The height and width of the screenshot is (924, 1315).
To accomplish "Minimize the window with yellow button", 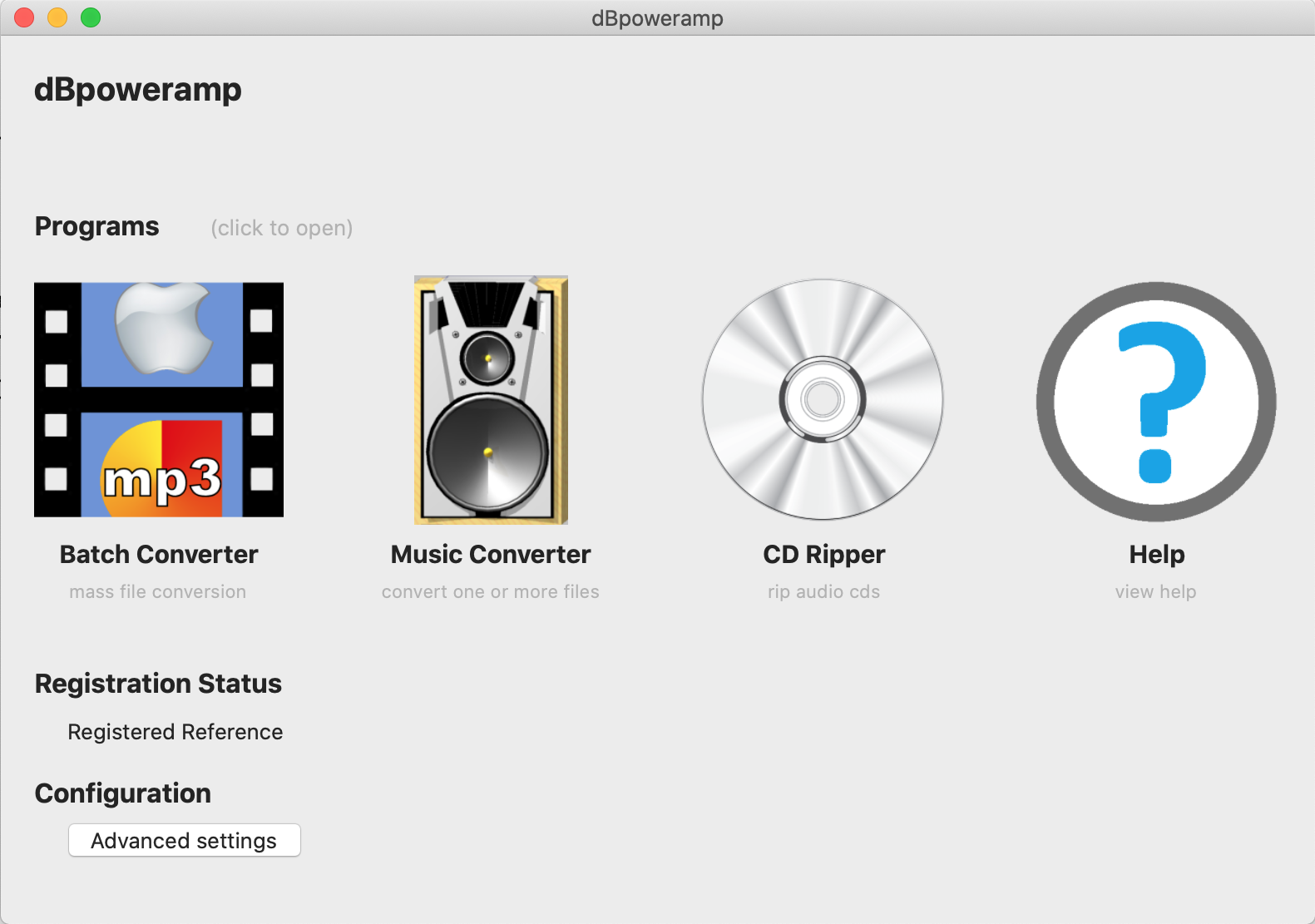I will 57,17.
